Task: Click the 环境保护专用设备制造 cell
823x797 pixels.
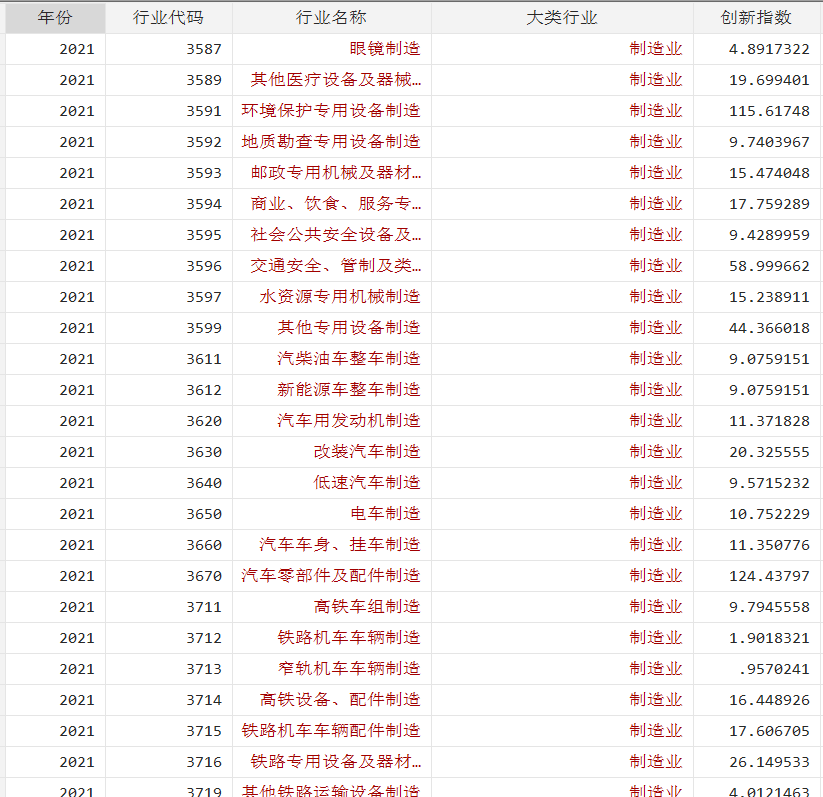Action: pyautogui.click(x=332, y=111)
